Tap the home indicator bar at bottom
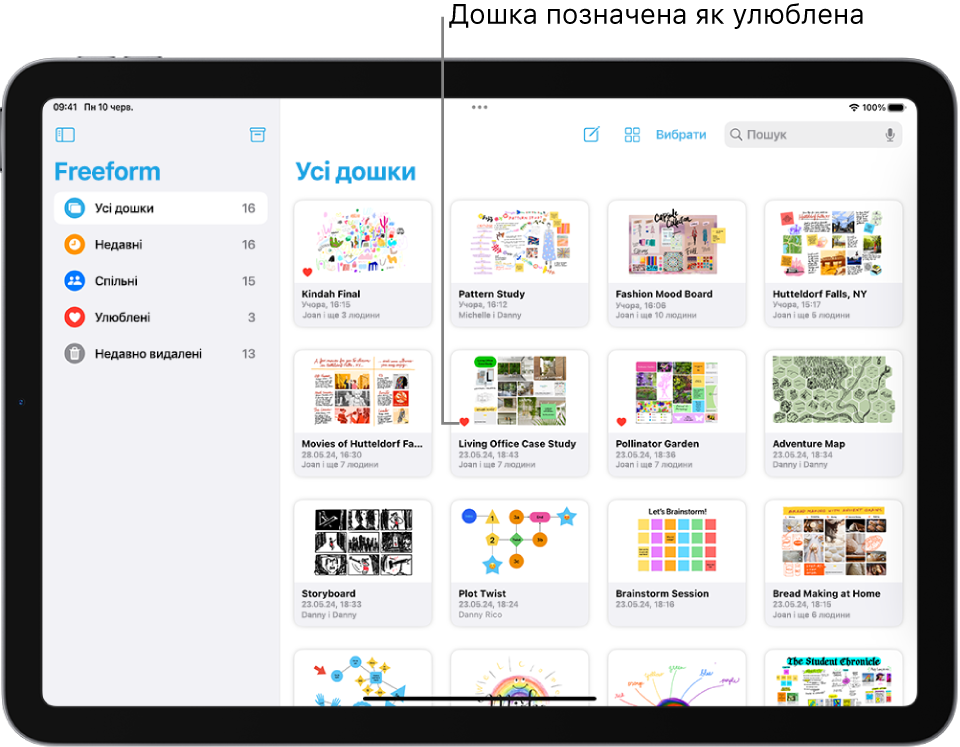The width and height of the screenshot is (960, 747). pyautogui.click(x=479, y=699)
